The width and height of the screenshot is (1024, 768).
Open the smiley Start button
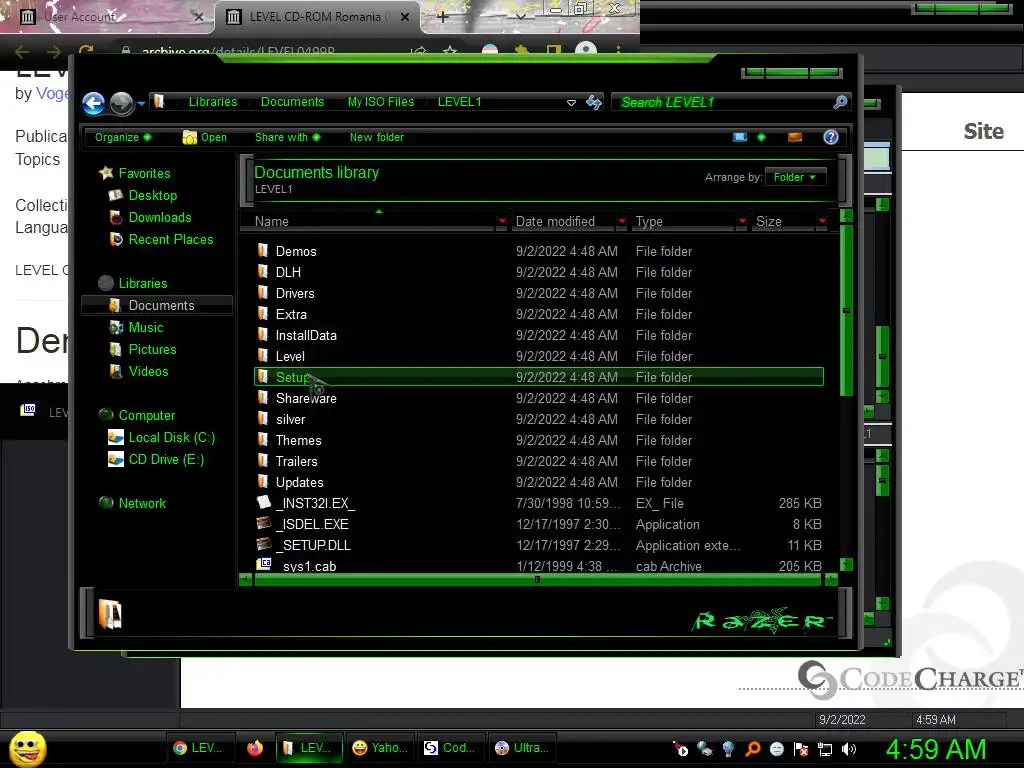point(27,748)
